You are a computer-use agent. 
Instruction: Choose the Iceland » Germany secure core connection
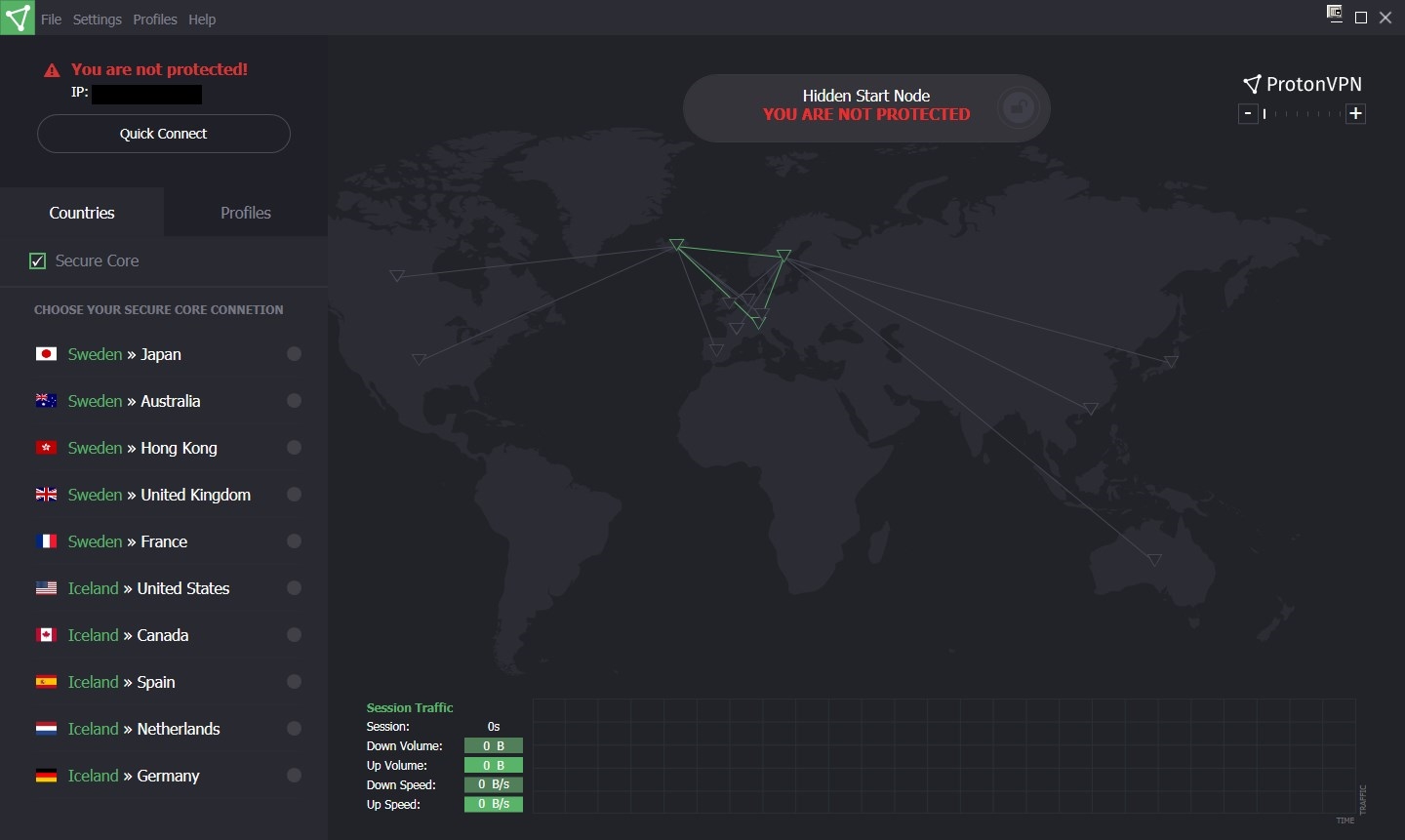pyautogui.click(x=164, y=776)
